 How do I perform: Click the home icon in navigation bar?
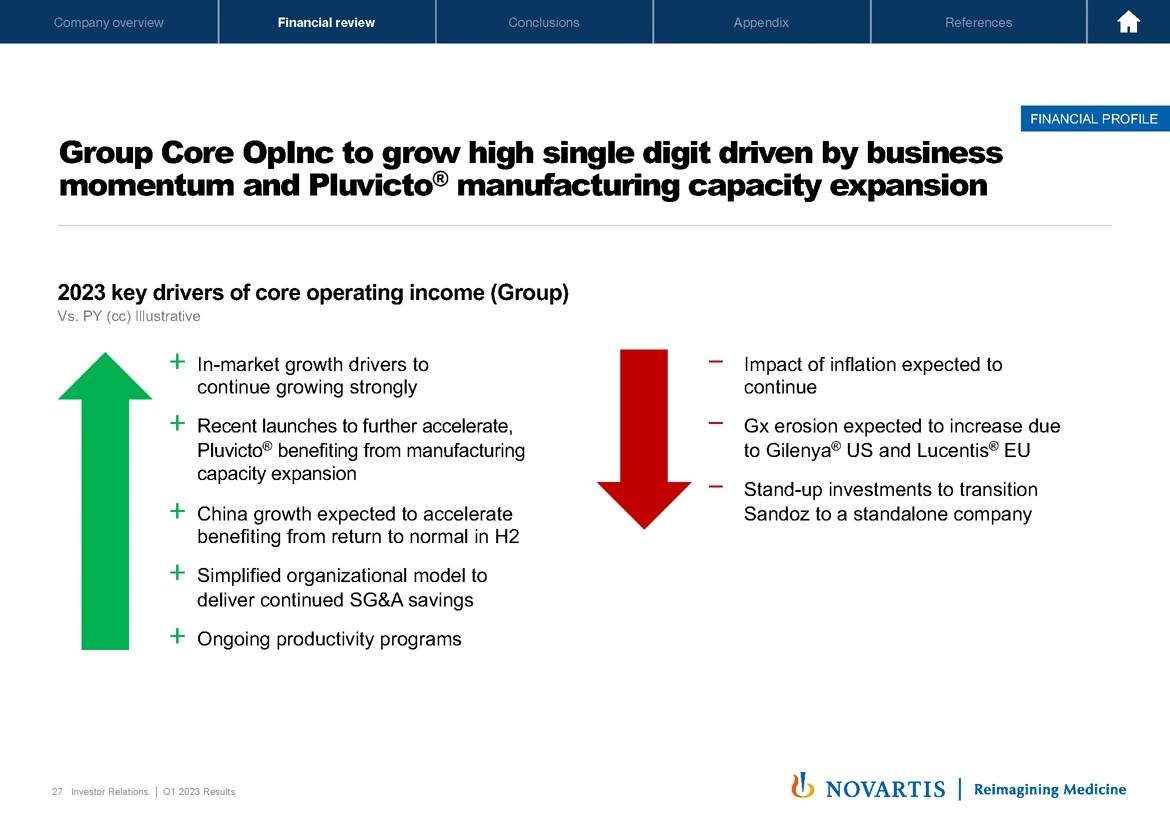1128,22
